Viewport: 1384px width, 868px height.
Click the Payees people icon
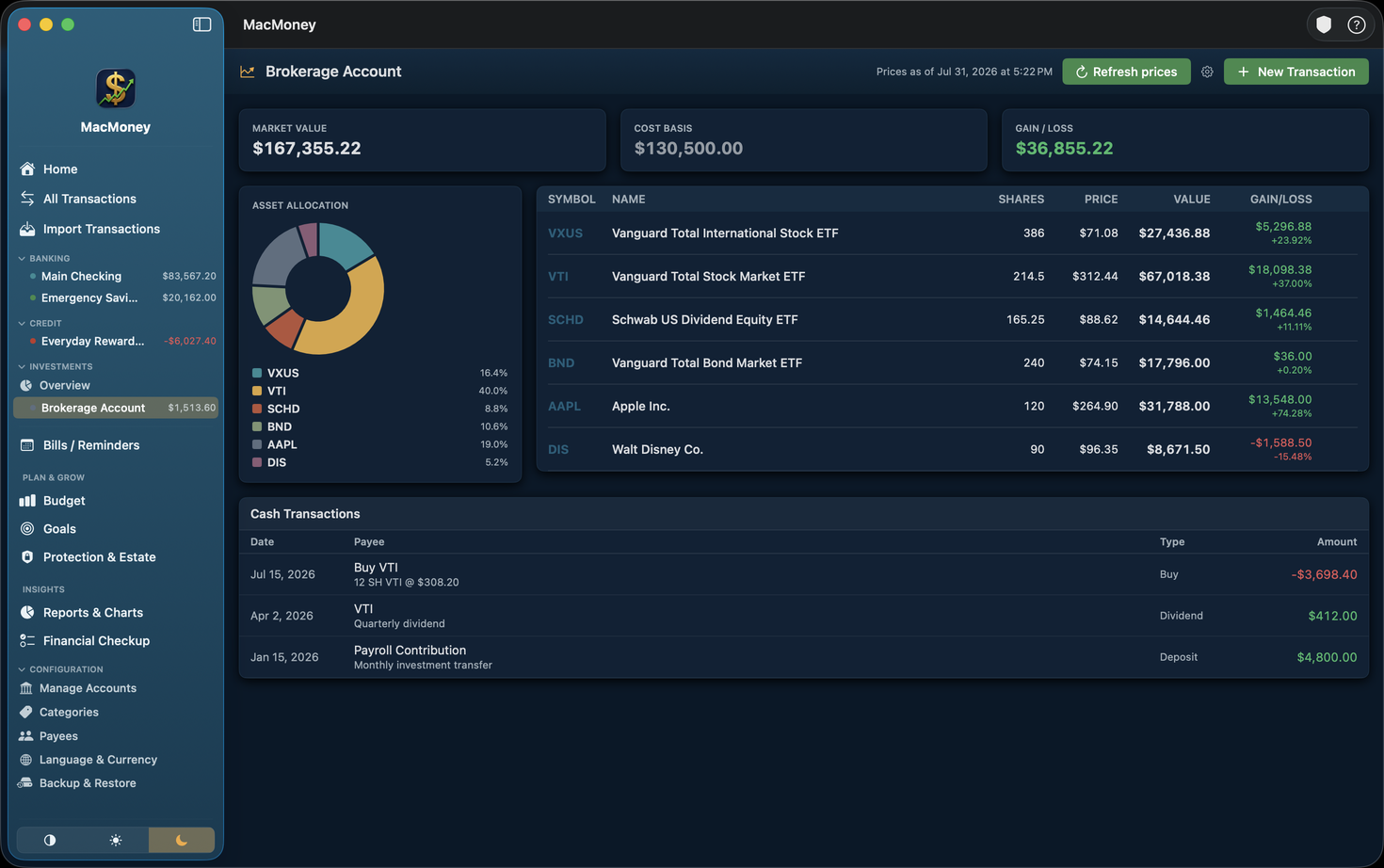pos(26,736)
